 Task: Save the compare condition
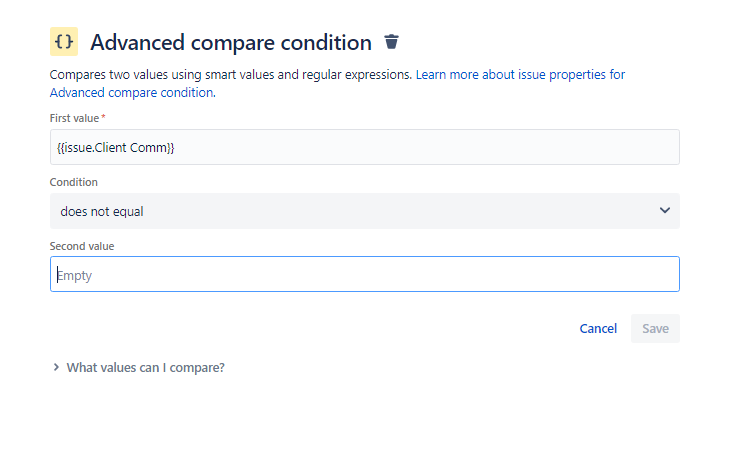655,329
